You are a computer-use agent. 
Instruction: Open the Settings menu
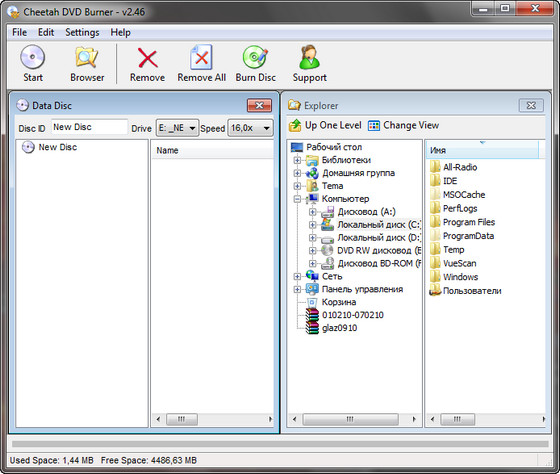82,32
